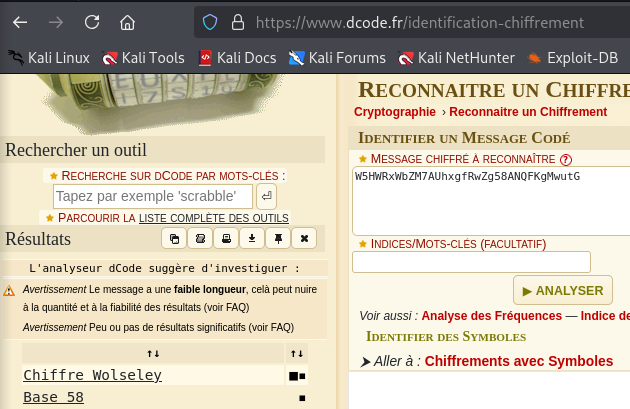
Task: Sort results by score column arrows
Action: pos(297,354)
